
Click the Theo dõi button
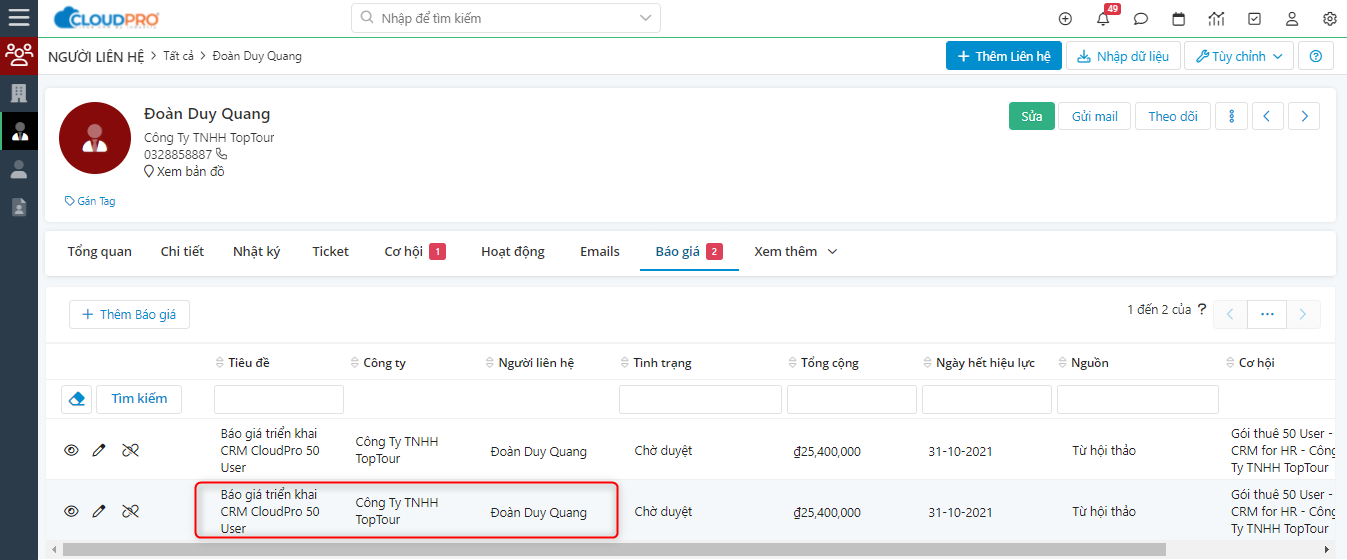pyautogui.click(x=1173, y=116)
